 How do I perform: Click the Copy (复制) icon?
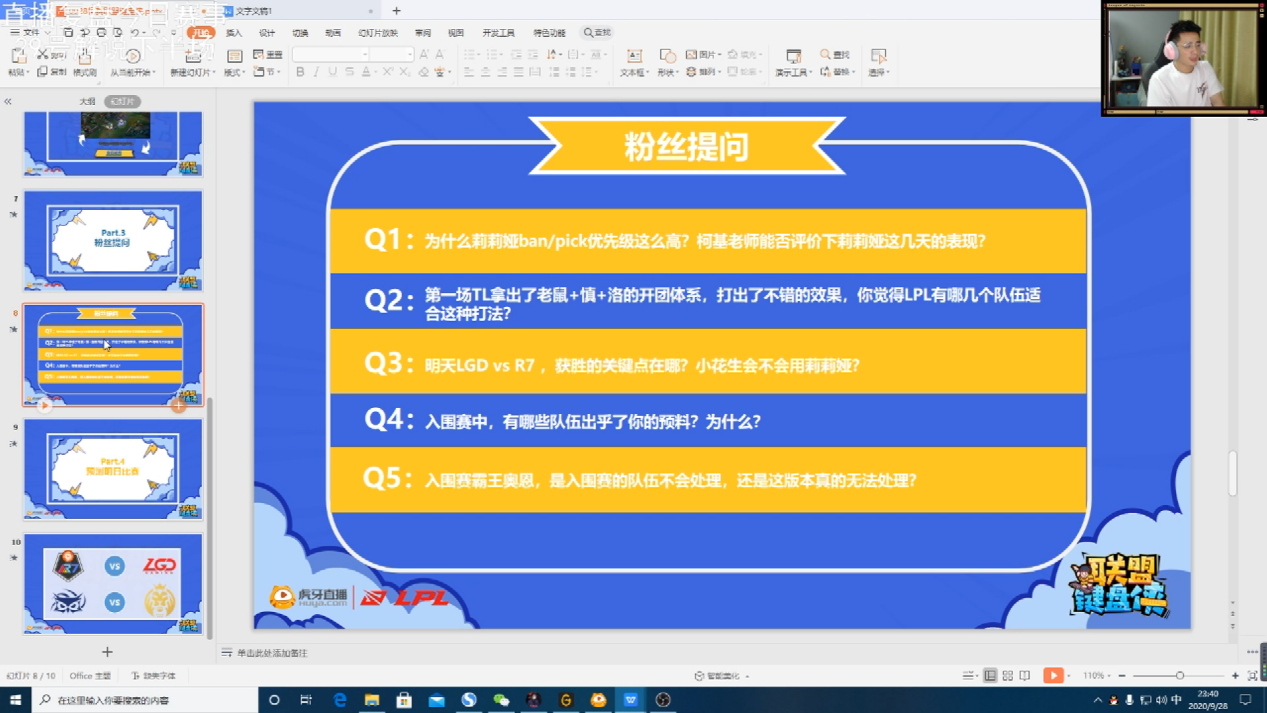[x=43, y=72]
